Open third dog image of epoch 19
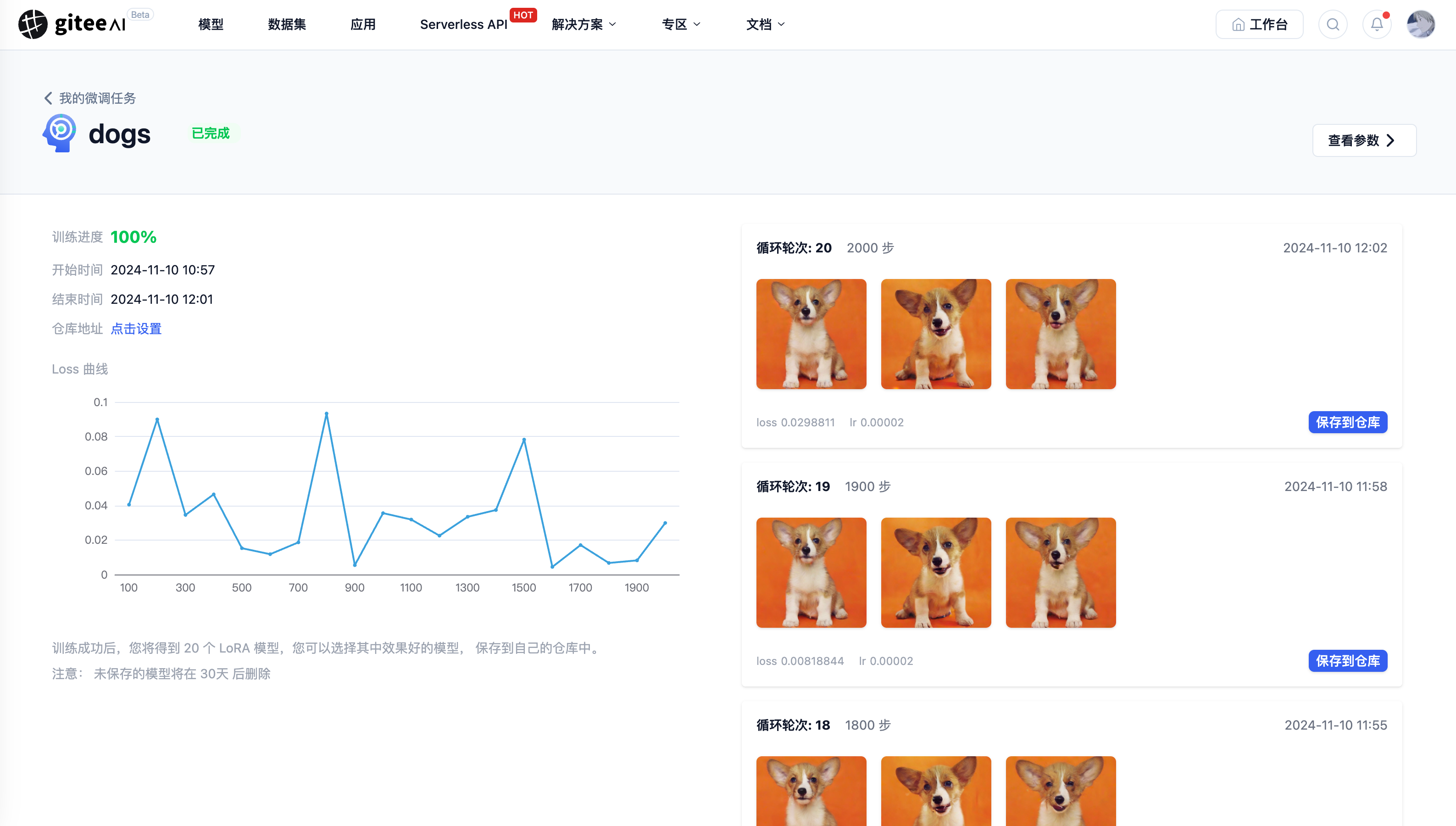This screenshot has width=1456, height=826. pyautogui.click(x=1061, y=572)
